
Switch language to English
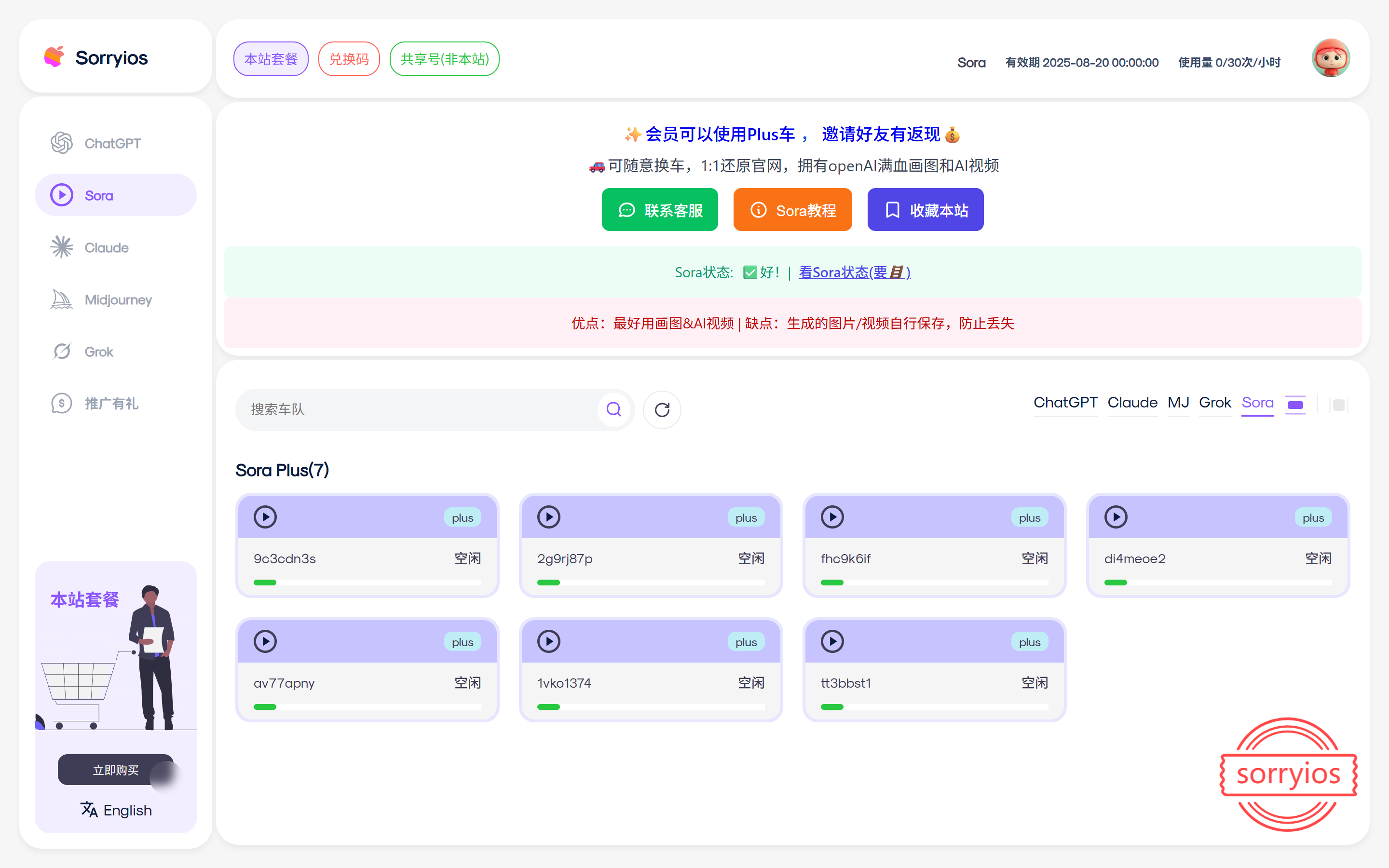coord(127,810)
